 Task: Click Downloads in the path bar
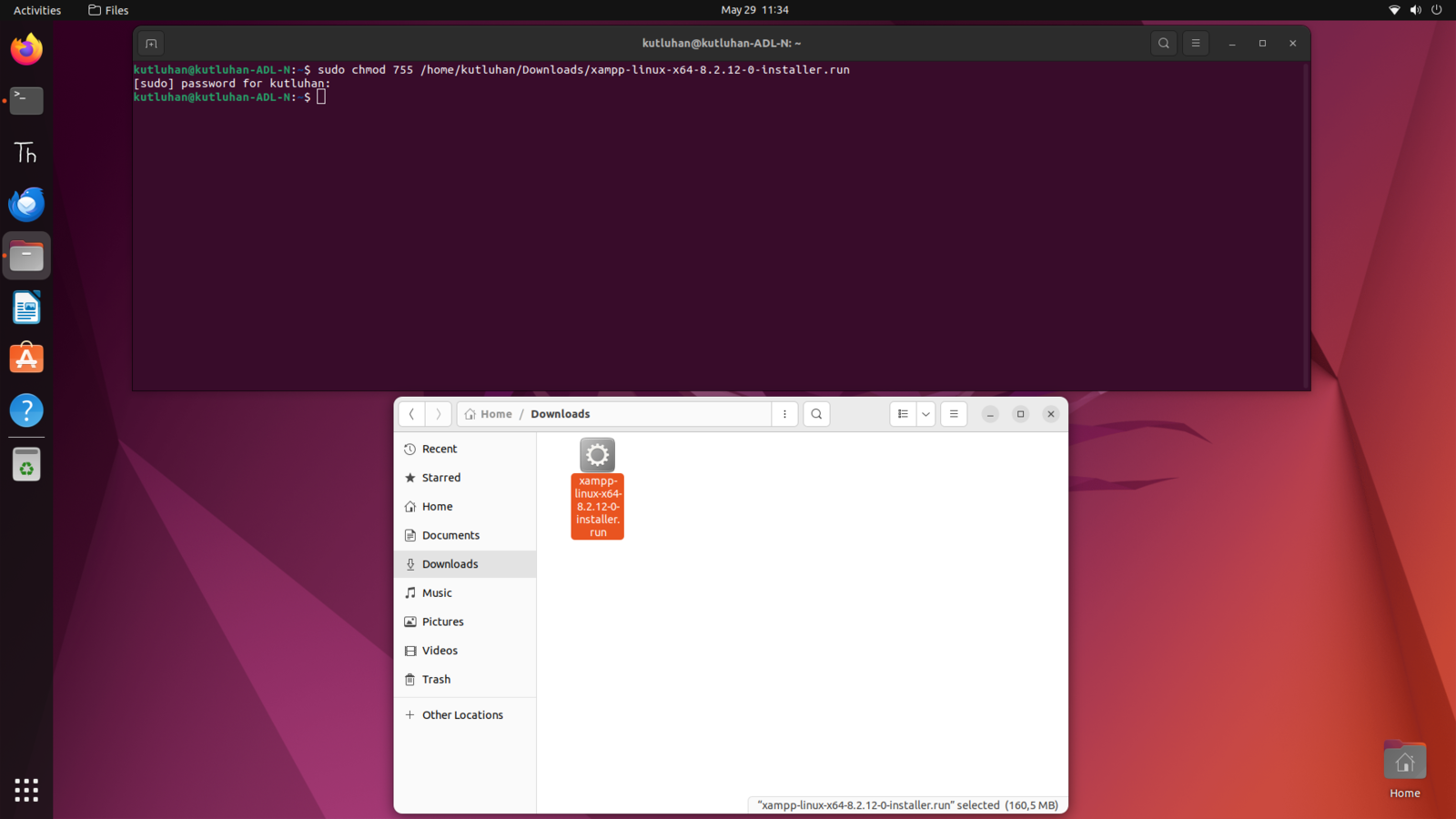tap(561, 414)
